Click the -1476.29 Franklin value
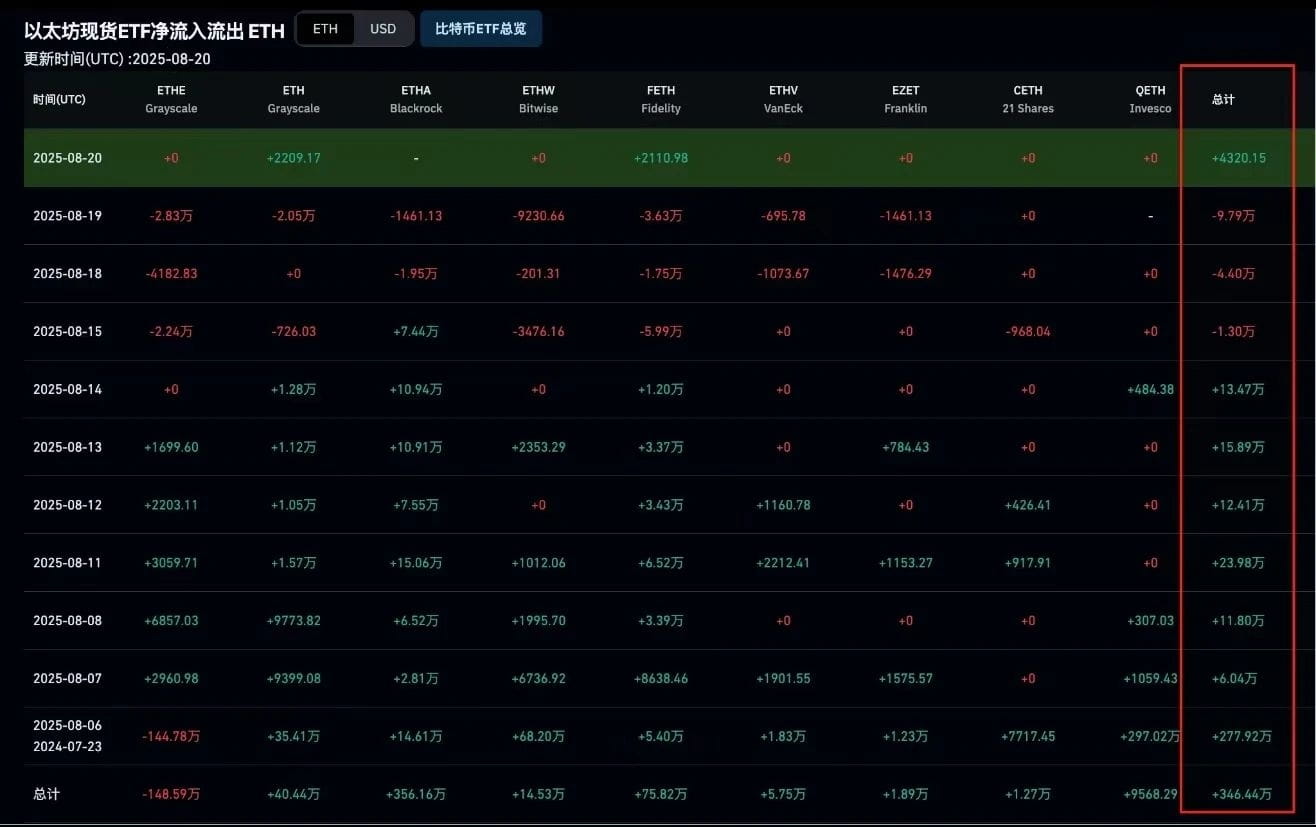This screenshot has height=827, width=1316. pyautogui.click(x=905, y=274)
